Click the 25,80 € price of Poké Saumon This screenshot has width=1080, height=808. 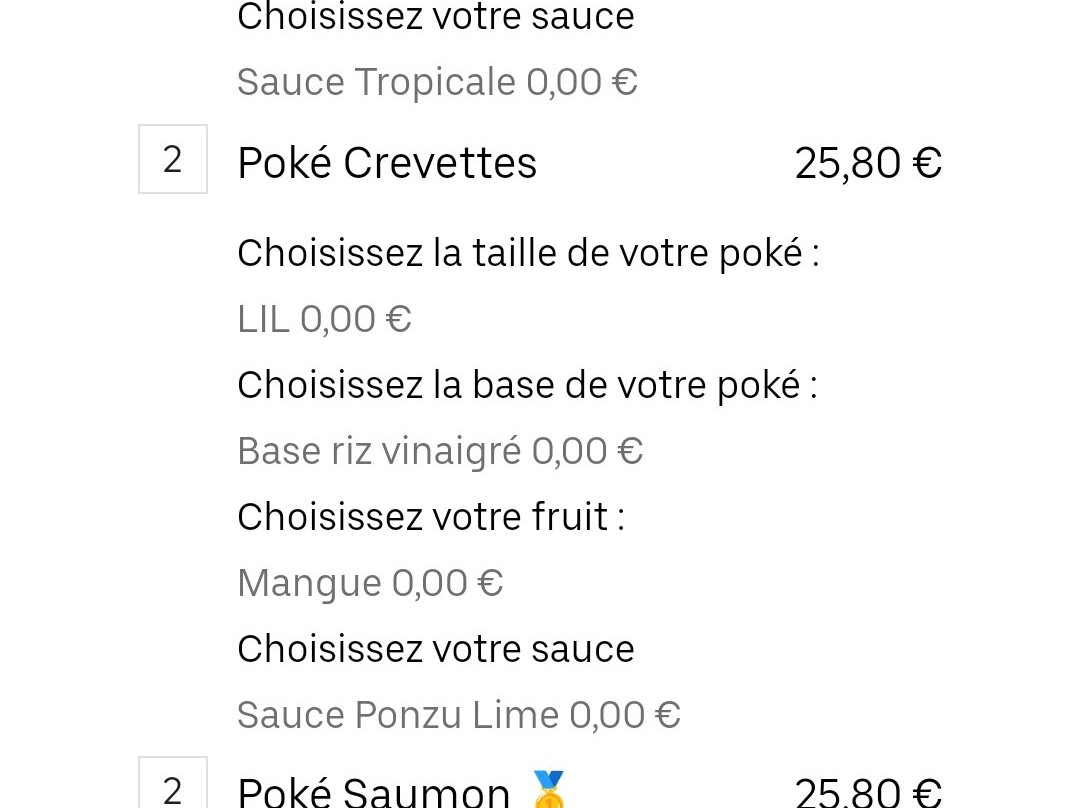point(868,791)
